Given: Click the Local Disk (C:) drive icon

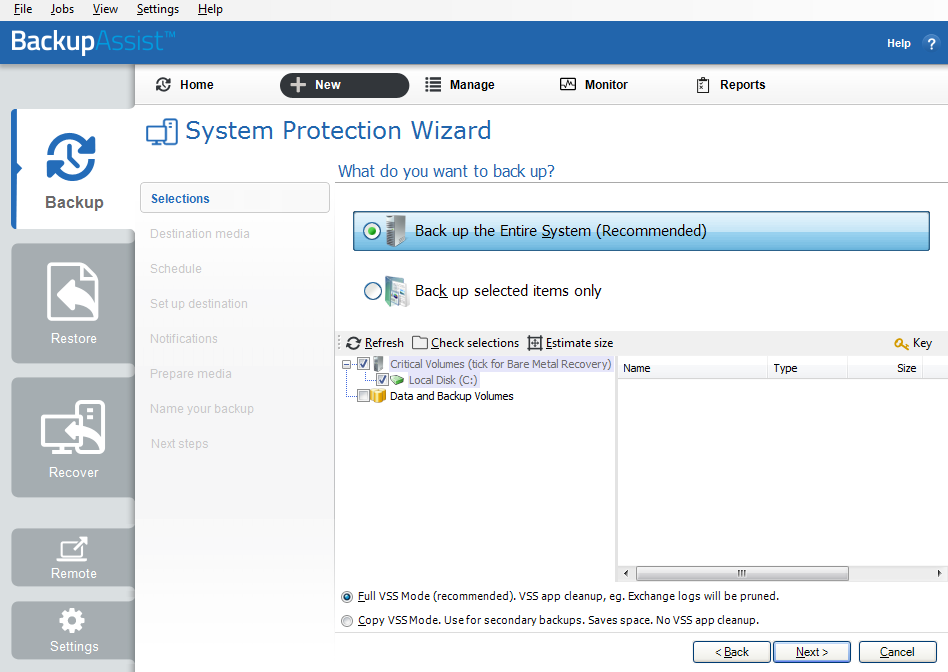Looking at the screenshot, I should [x=397, y=380].
